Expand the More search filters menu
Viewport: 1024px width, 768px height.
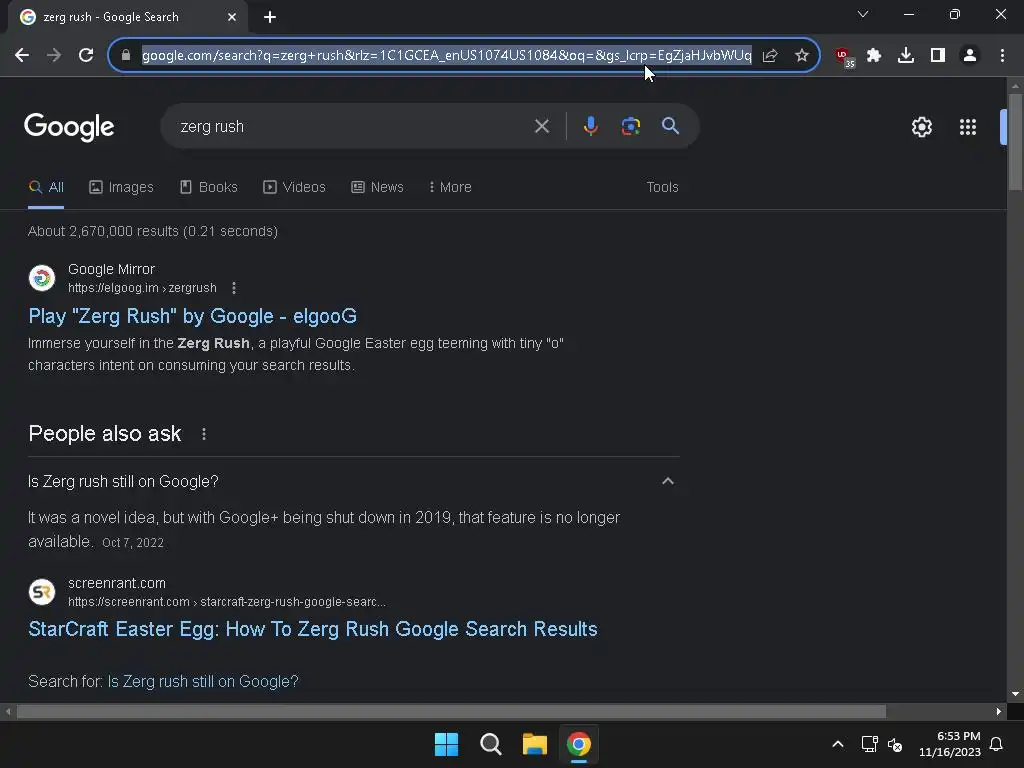(450, 187)
